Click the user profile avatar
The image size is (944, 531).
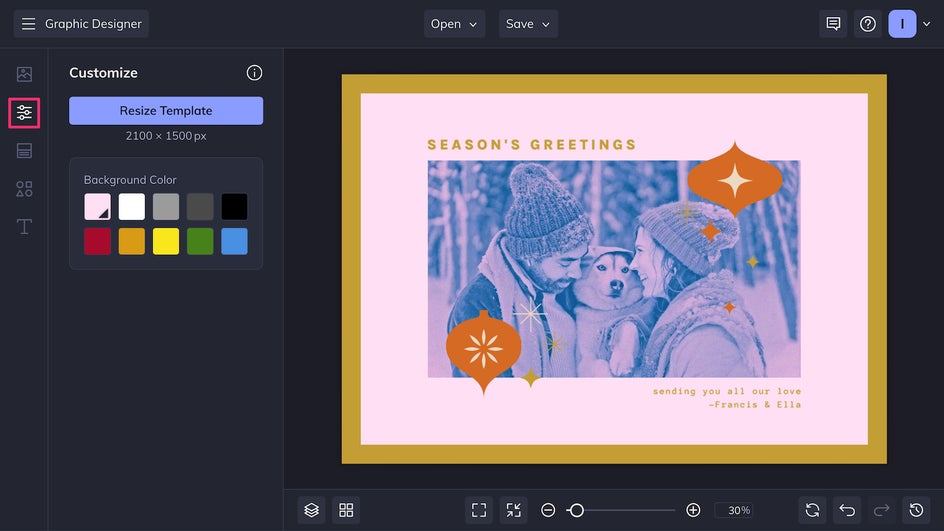tap(902, 24)
